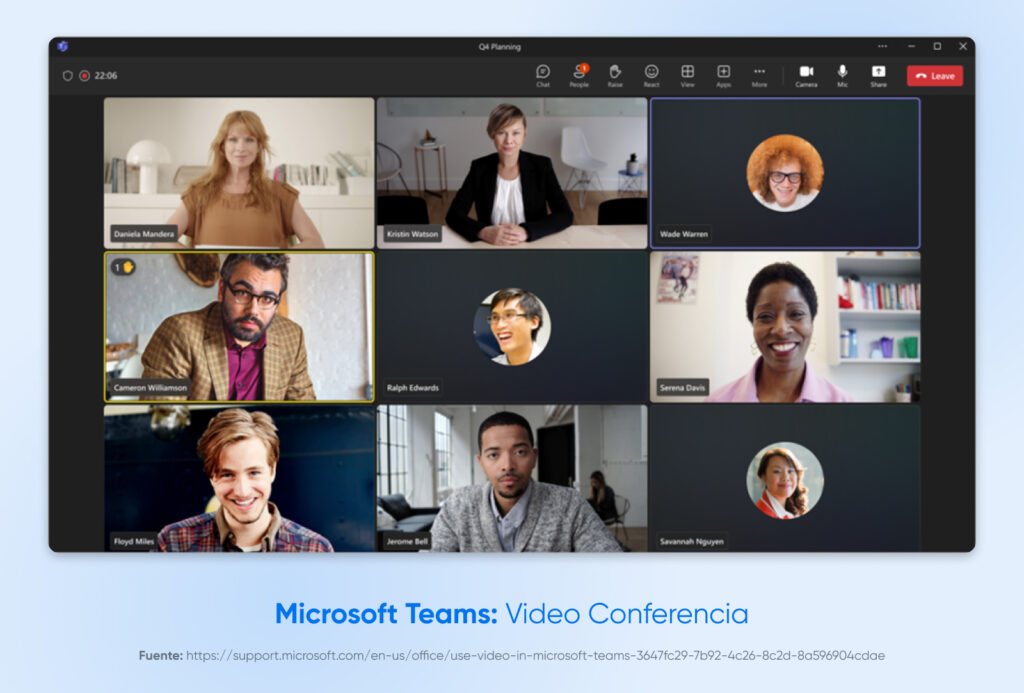Open the Chat panel
The image size is (1024, 693).
543,75
